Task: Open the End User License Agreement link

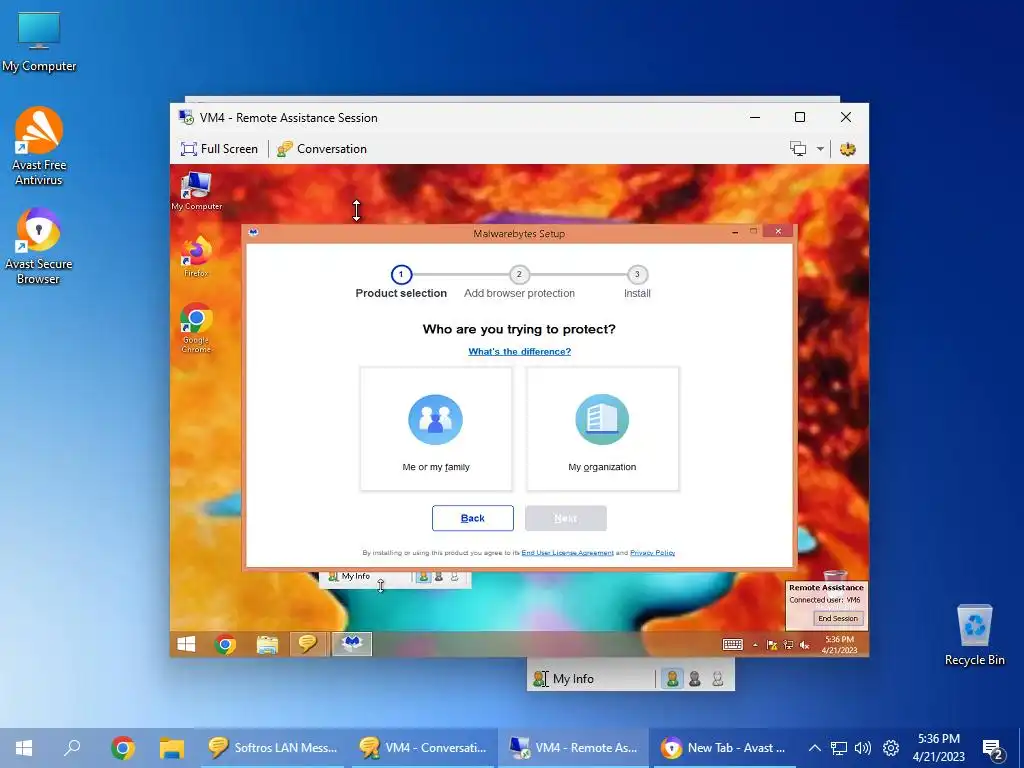Action: coord(567,552)
